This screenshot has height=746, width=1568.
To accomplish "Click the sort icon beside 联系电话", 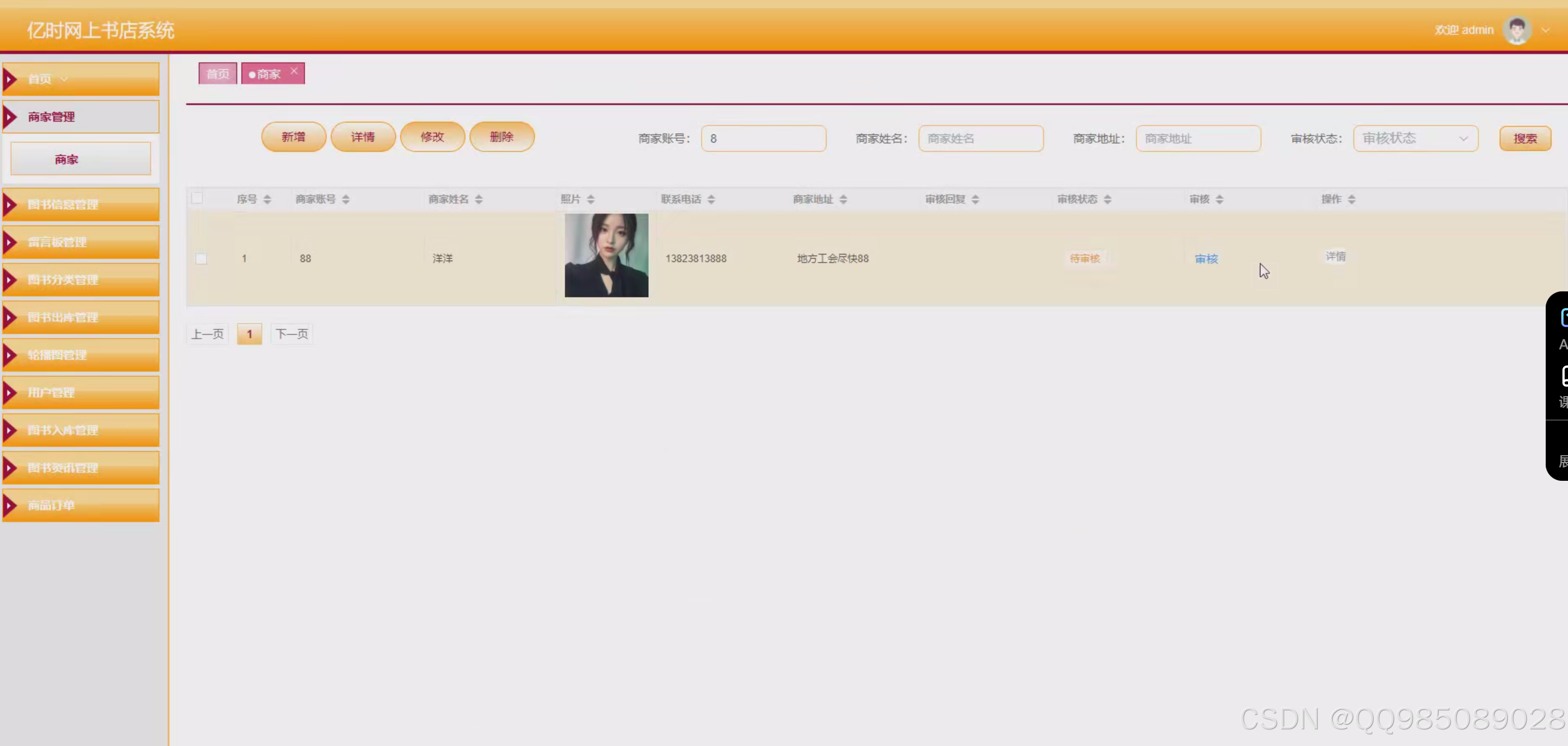I will click(x=711, y=199).
